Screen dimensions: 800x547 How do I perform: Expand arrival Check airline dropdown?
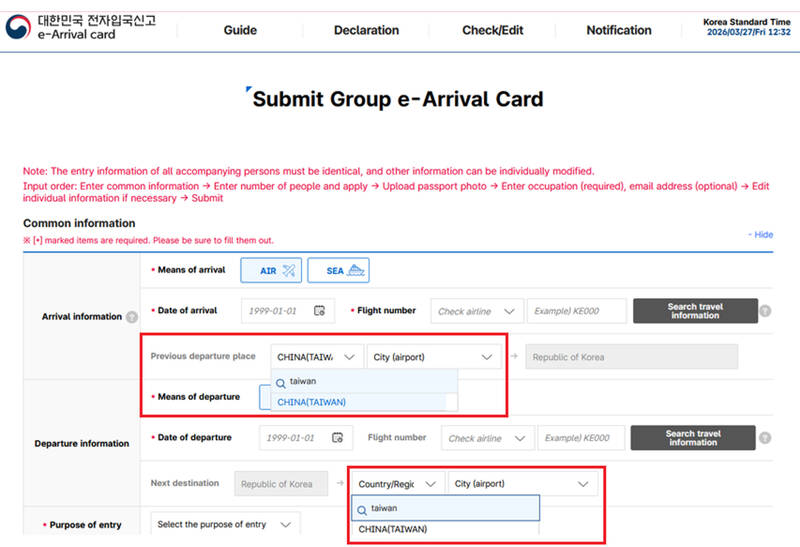click(477, 311)
